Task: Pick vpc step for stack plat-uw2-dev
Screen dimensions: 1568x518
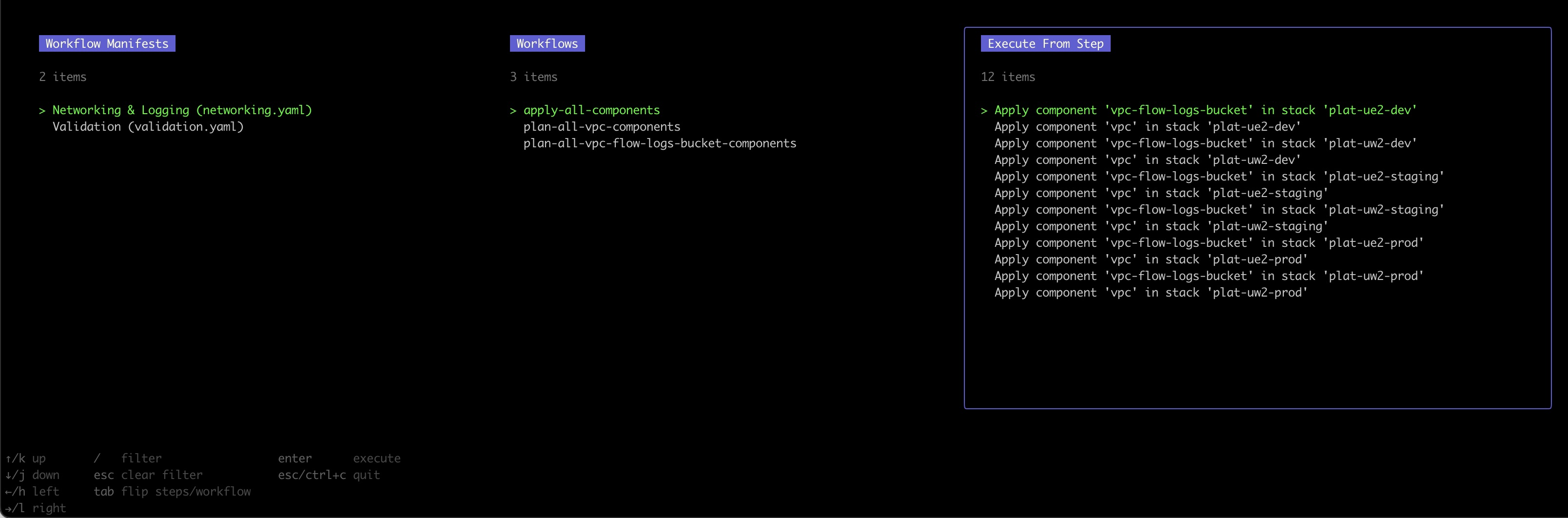Action: pos(1147,159)
